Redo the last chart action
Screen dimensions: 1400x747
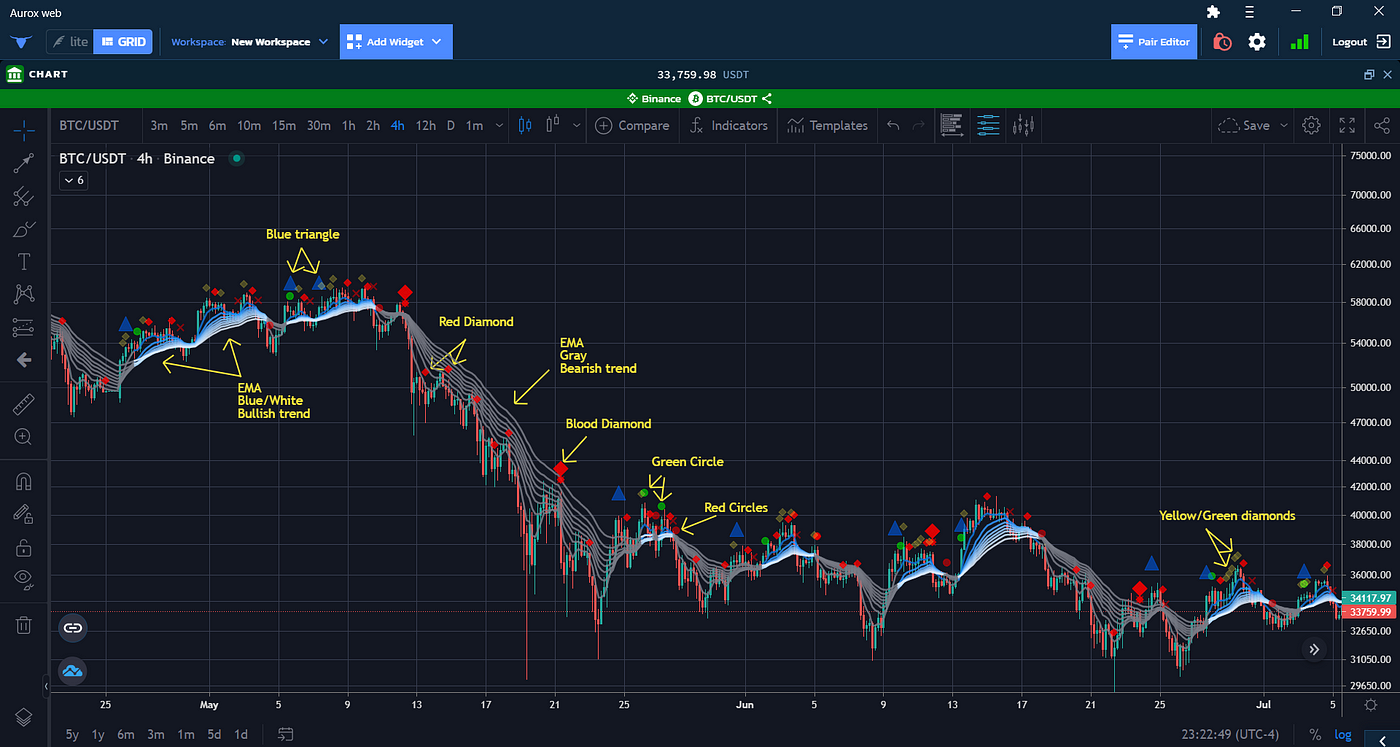click(918, 125)
